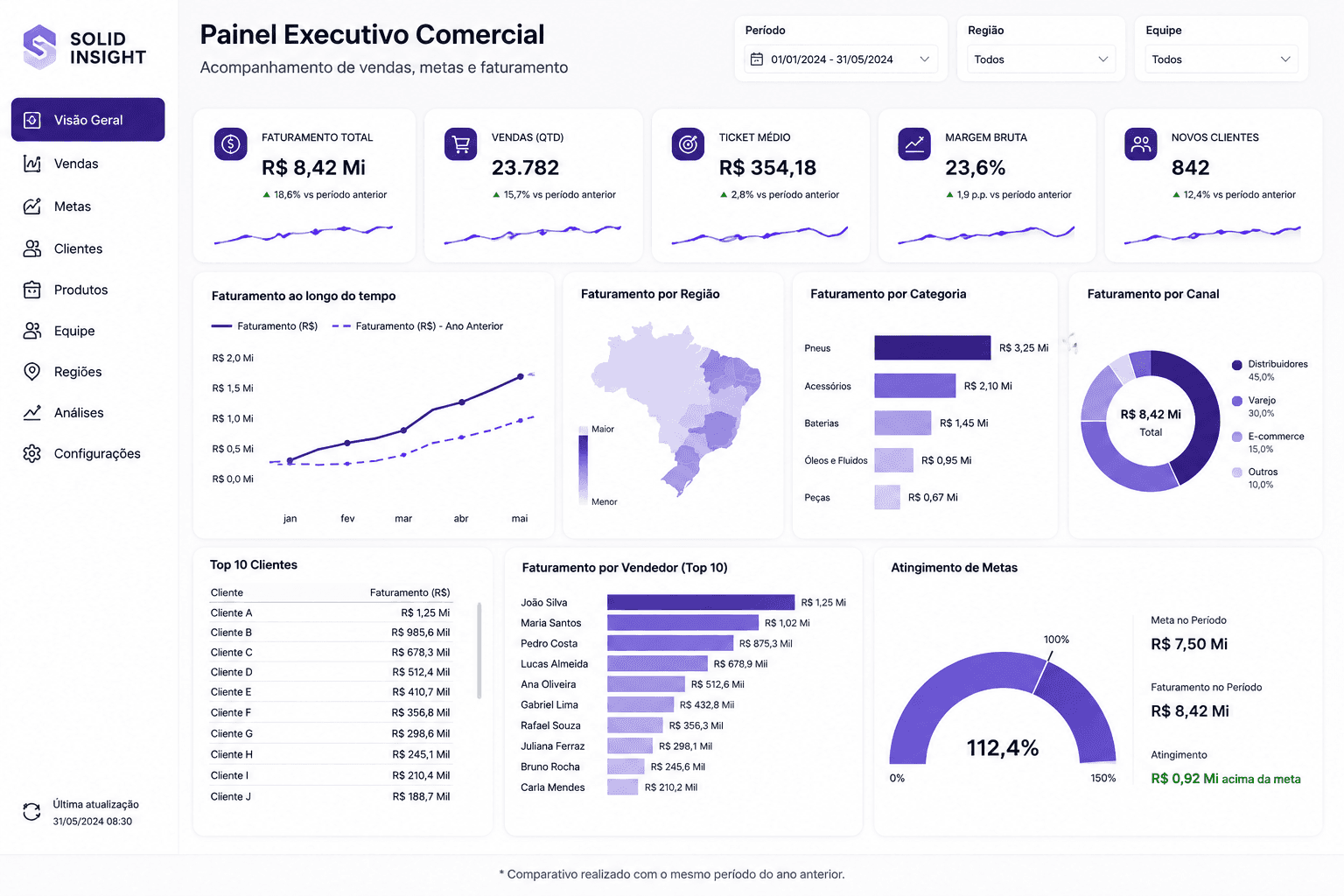1344x896 pixels.
Task: Click the Clientes people icon in sidebar
Action: 32,248
